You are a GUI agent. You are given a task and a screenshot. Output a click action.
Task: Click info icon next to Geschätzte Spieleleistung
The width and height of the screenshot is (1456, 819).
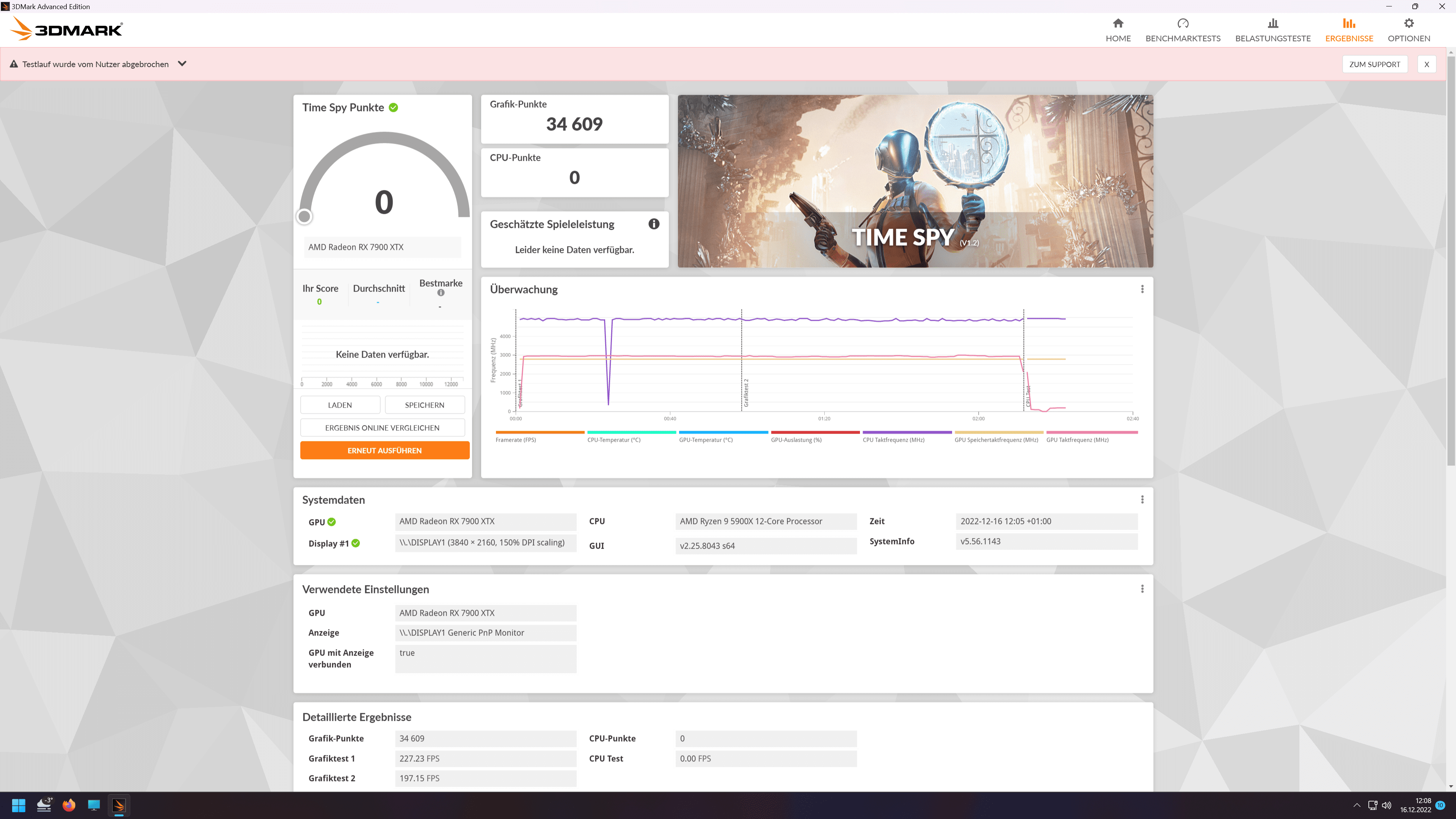[653, 224]
